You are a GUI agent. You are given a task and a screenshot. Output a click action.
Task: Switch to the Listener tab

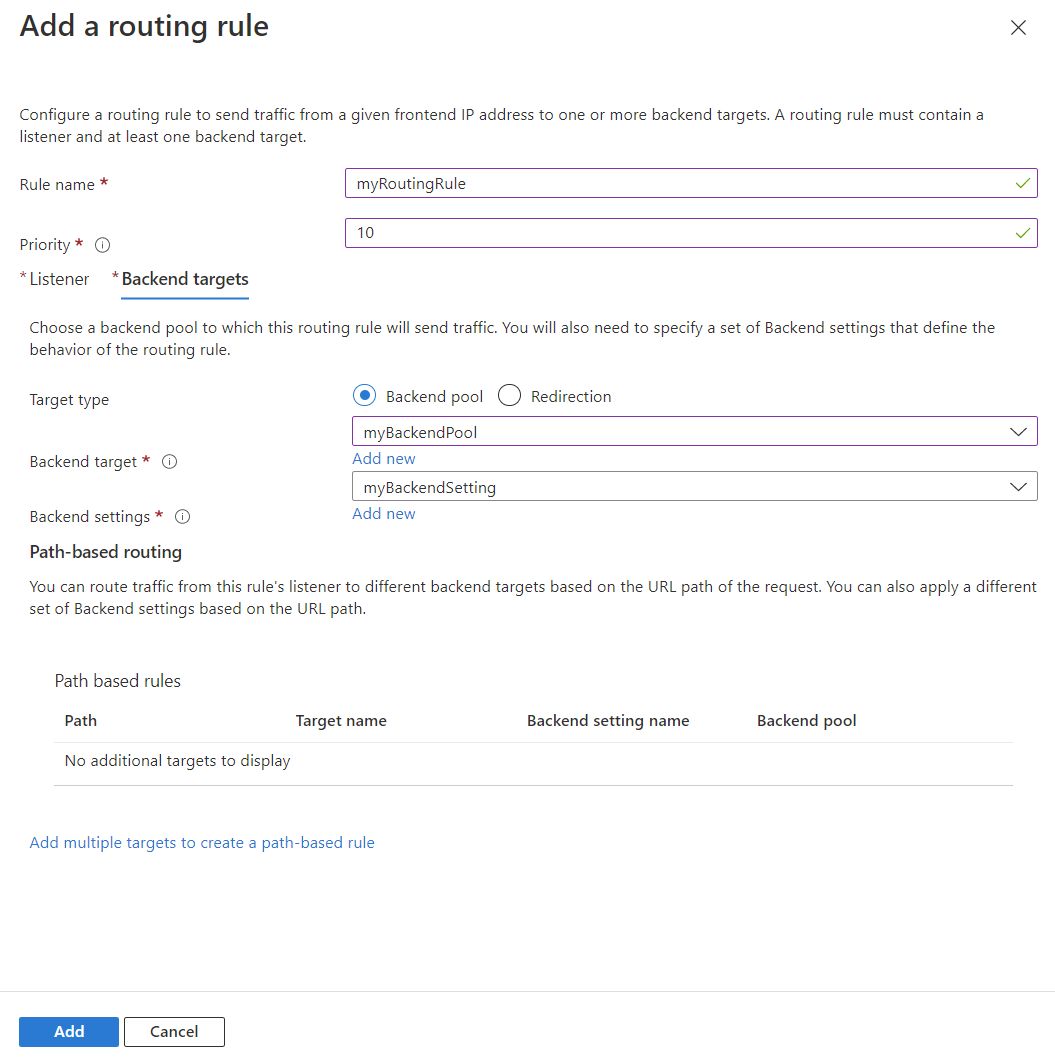pos(59,279)
